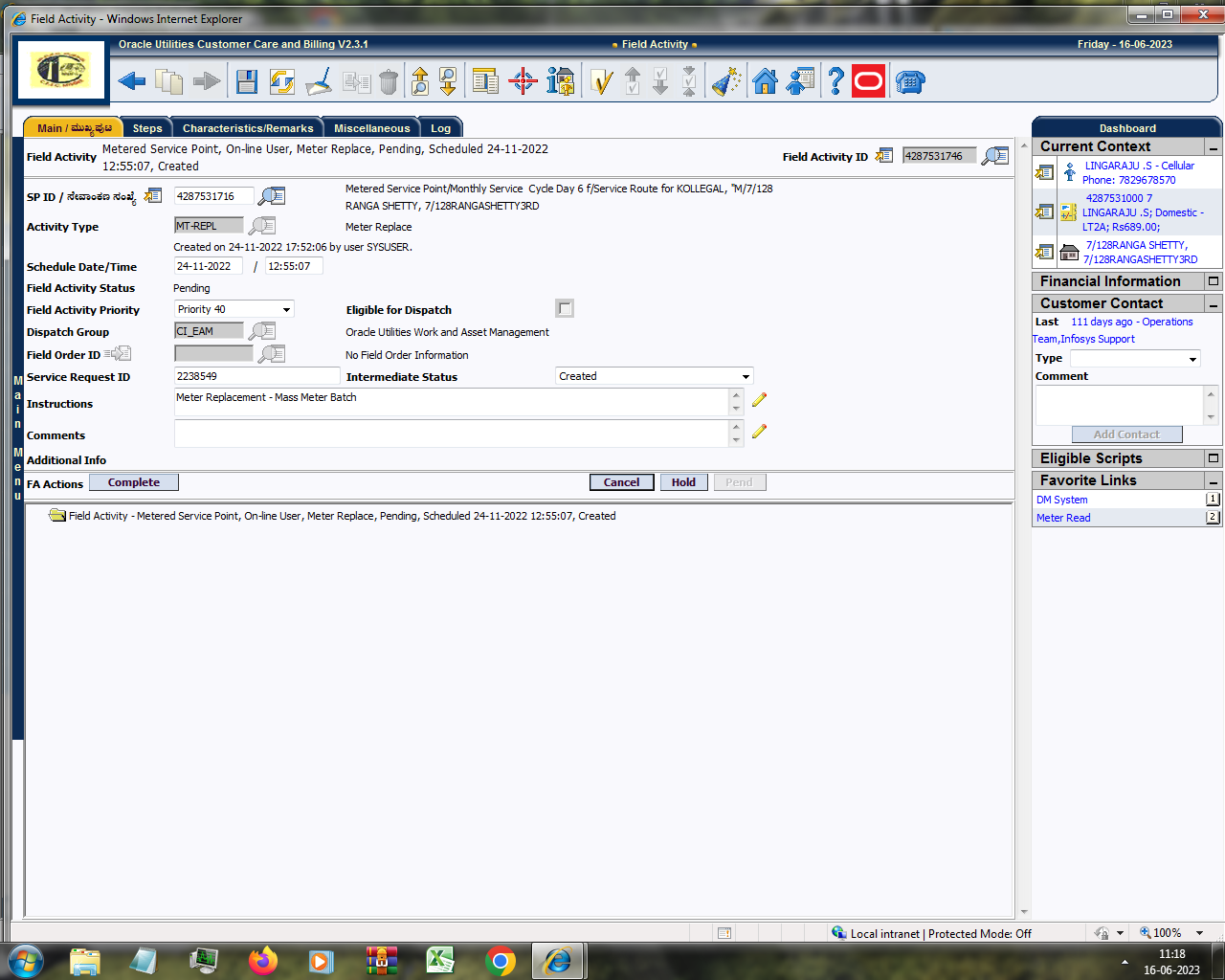1225x980 pixels.
Task: Open the Control Central search toolbar icon
Action: coord(486,82)
